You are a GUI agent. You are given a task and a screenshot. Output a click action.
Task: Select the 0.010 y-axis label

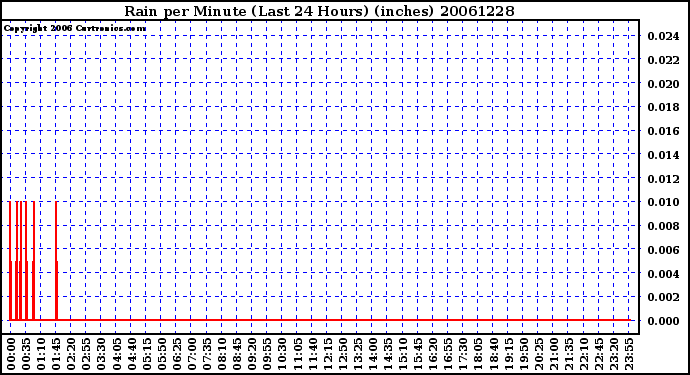click(663, 202)
